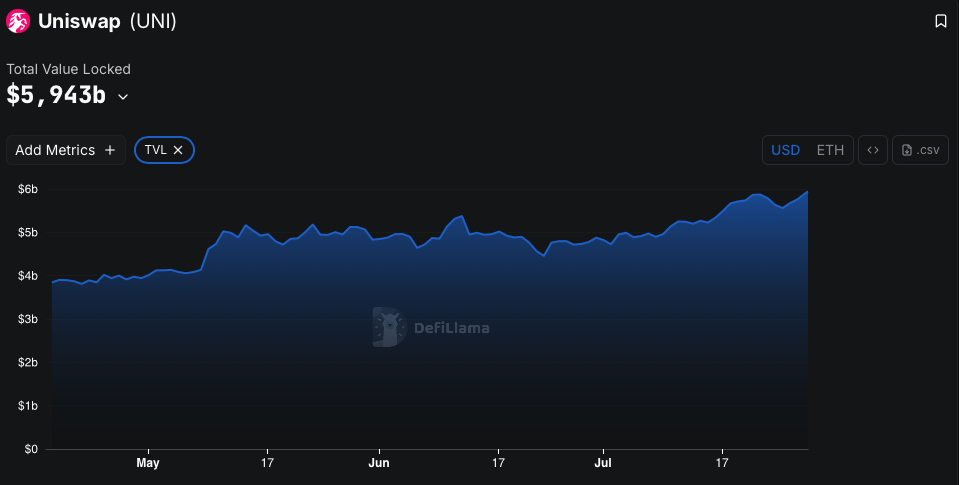Switch chart denomination to USD

point(785,150)
